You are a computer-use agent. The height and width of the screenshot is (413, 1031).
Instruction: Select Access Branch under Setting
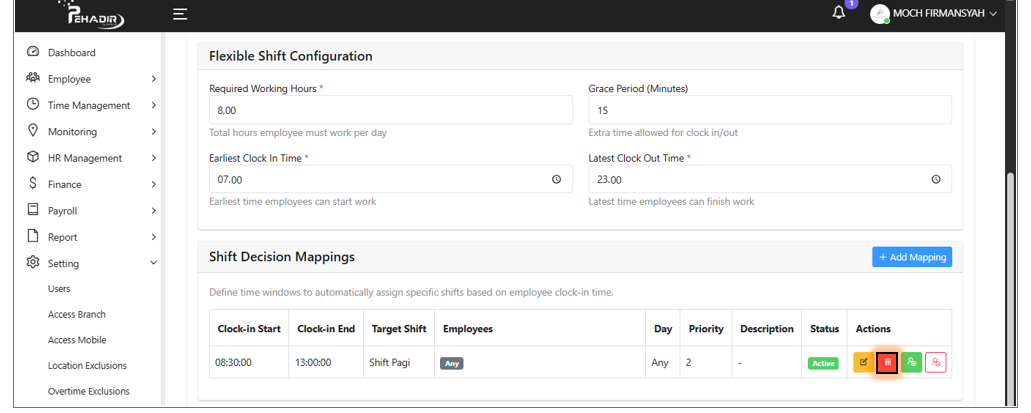[77, 314]
